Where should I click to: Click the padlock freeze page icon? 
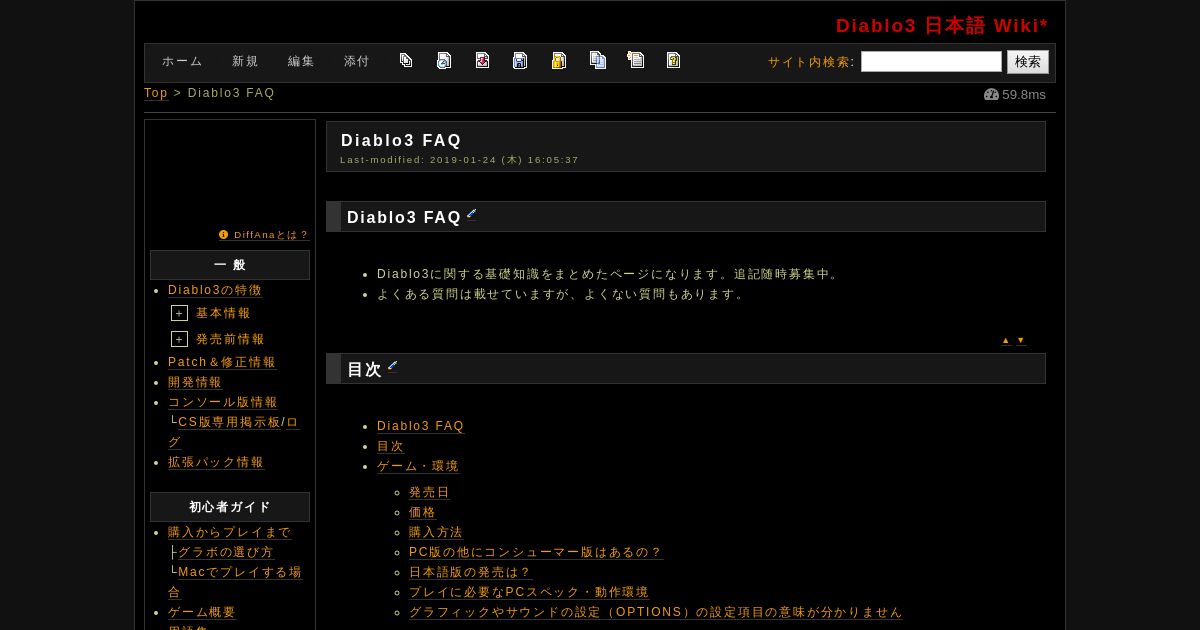click(x=559, y=61)
